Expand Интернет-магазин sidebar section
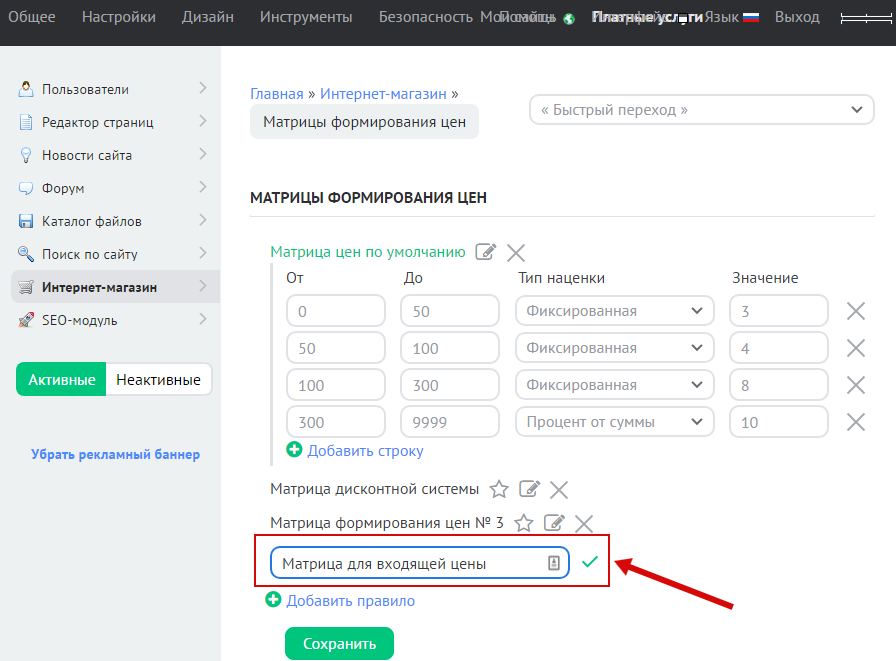Viewport: 896px width, 661px height. (x=203, y=287)
